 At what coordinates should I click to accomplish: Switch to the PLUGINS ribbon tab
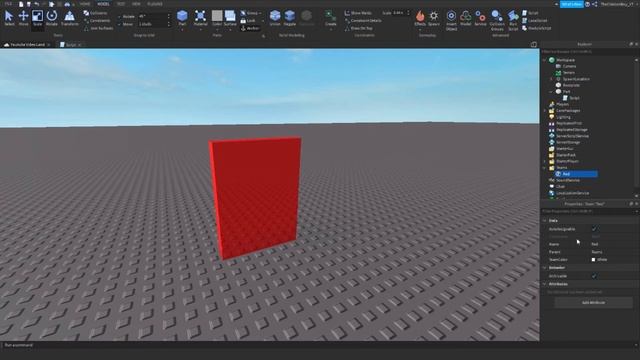point(155,4)
